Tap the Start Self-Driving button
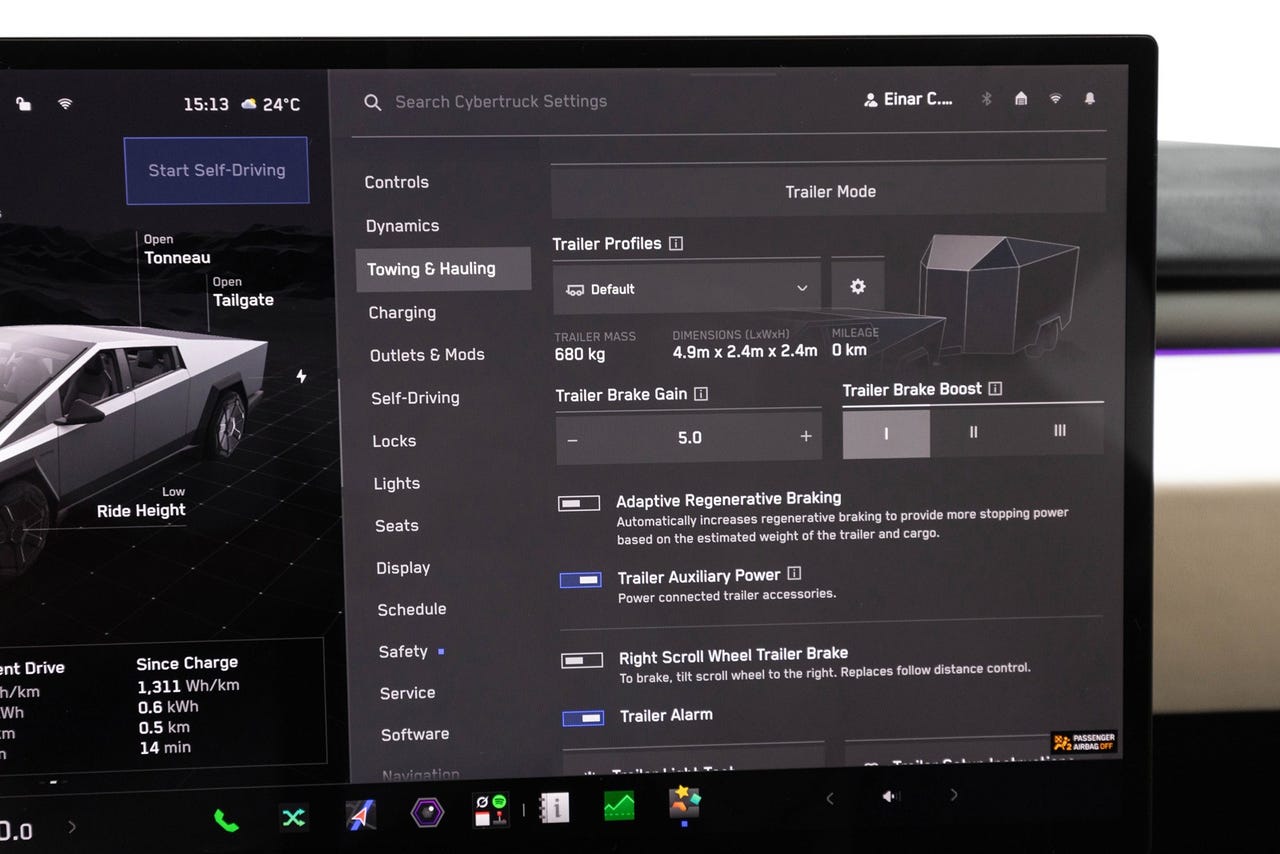1280x854 pixels. coord(217,170)
